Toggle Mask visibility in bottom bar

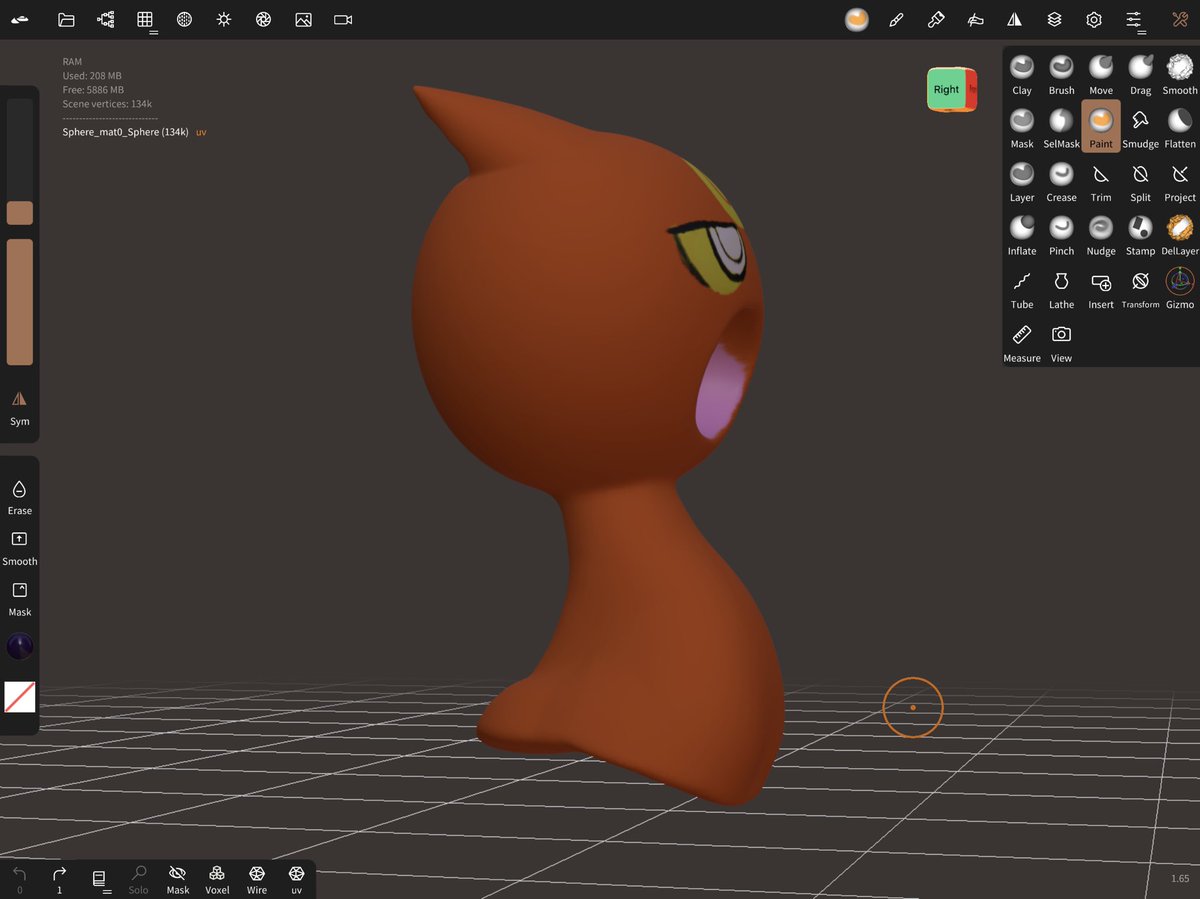pos(178,879)
